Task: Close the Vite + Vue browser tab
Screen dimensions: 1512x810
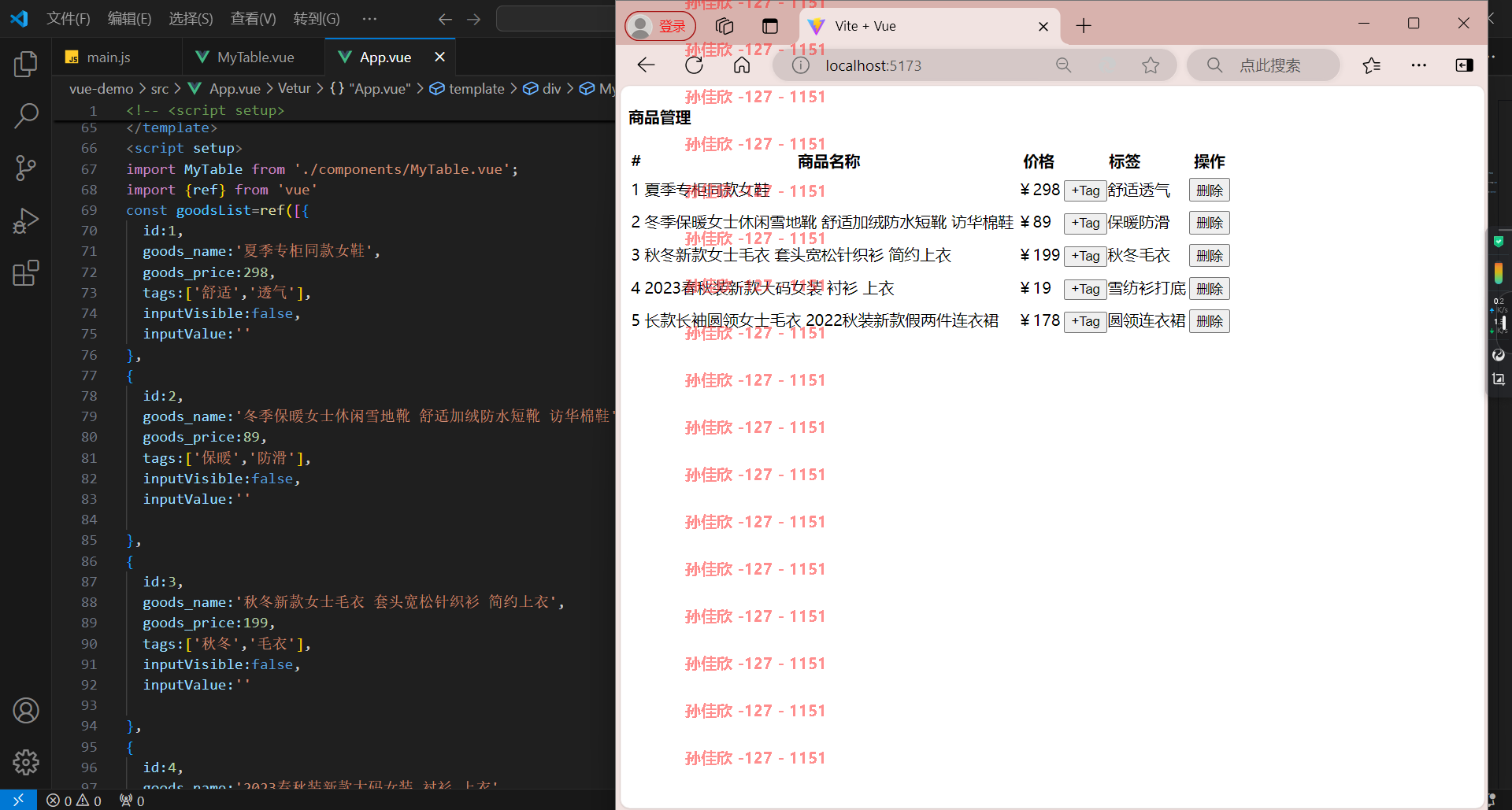Action: (1043, 26)
